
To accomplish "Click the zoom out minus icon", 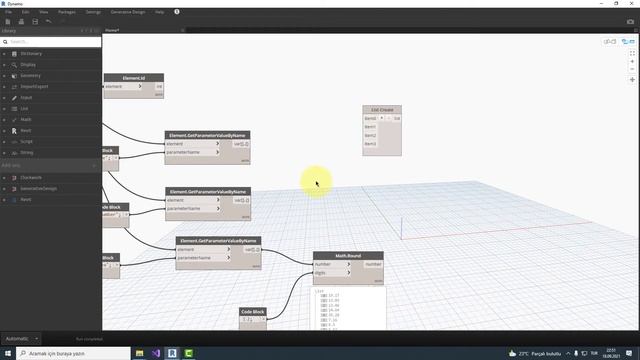I will point(632,69).
